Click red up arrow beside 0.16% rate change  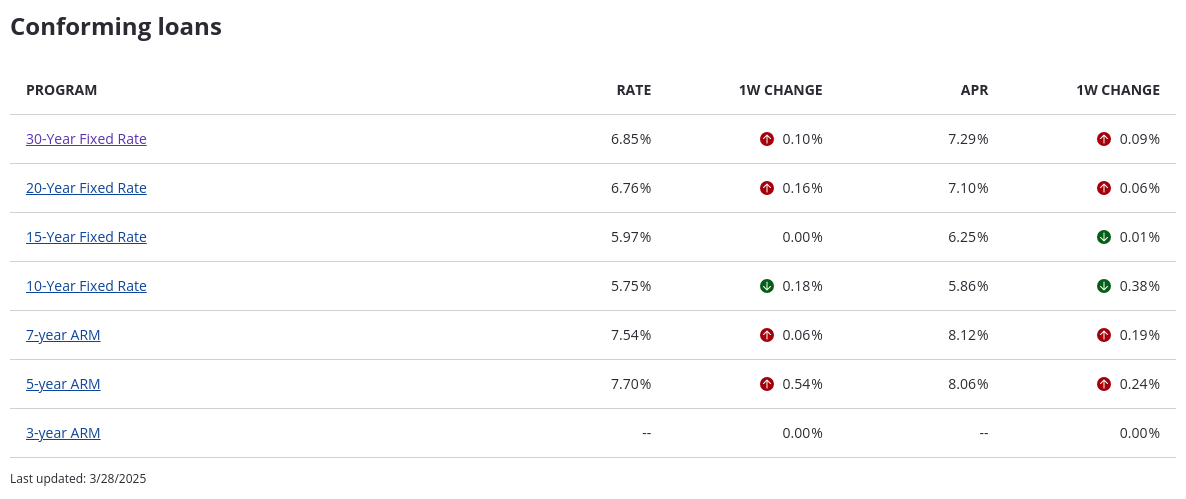[767, 188]
